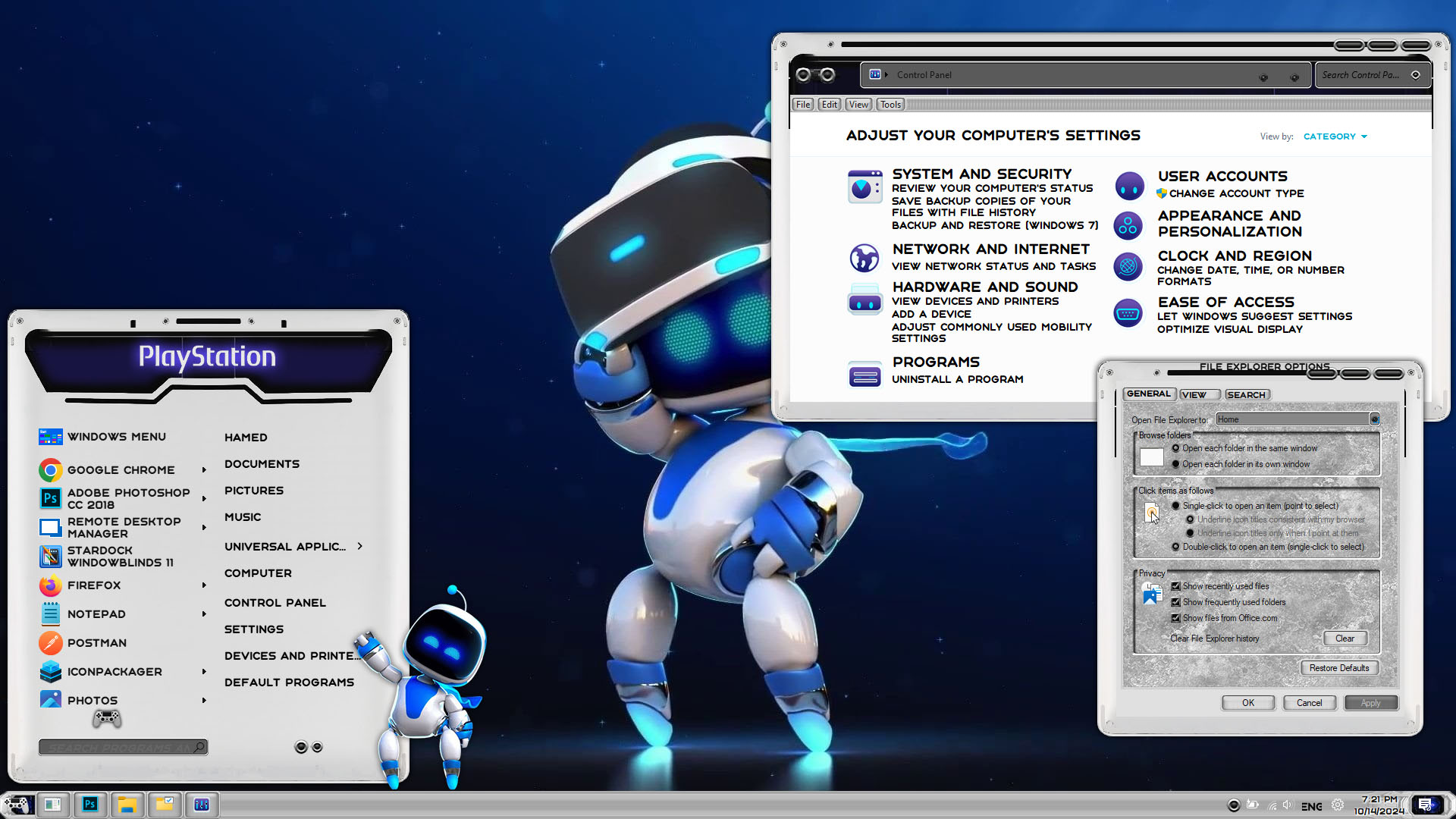This screenshot has width=1456, height=819.
Task: Select Single-click to open an item
Action: pos(1175,506)
